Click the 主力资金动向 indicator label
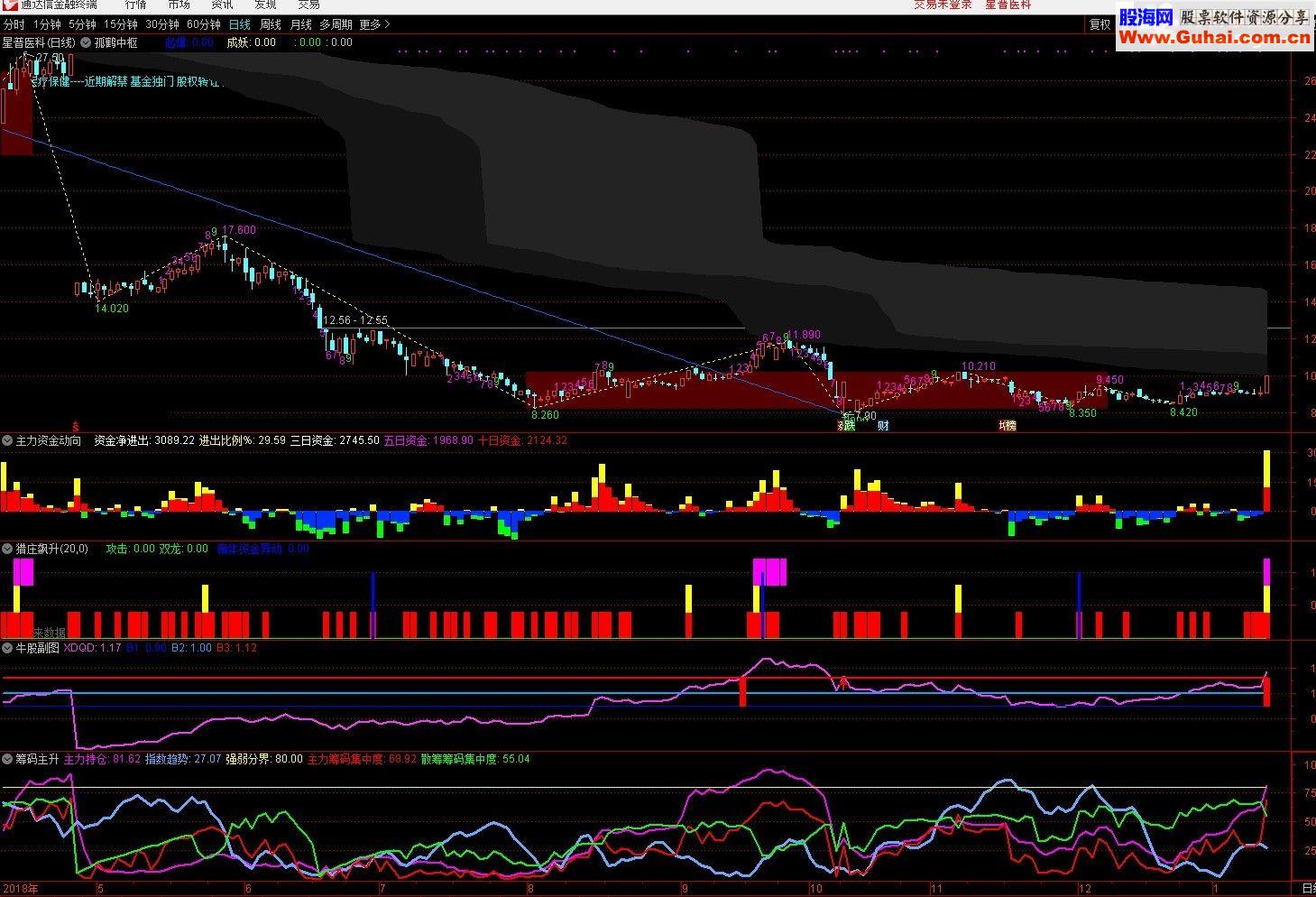 click(x=49, y=440)
